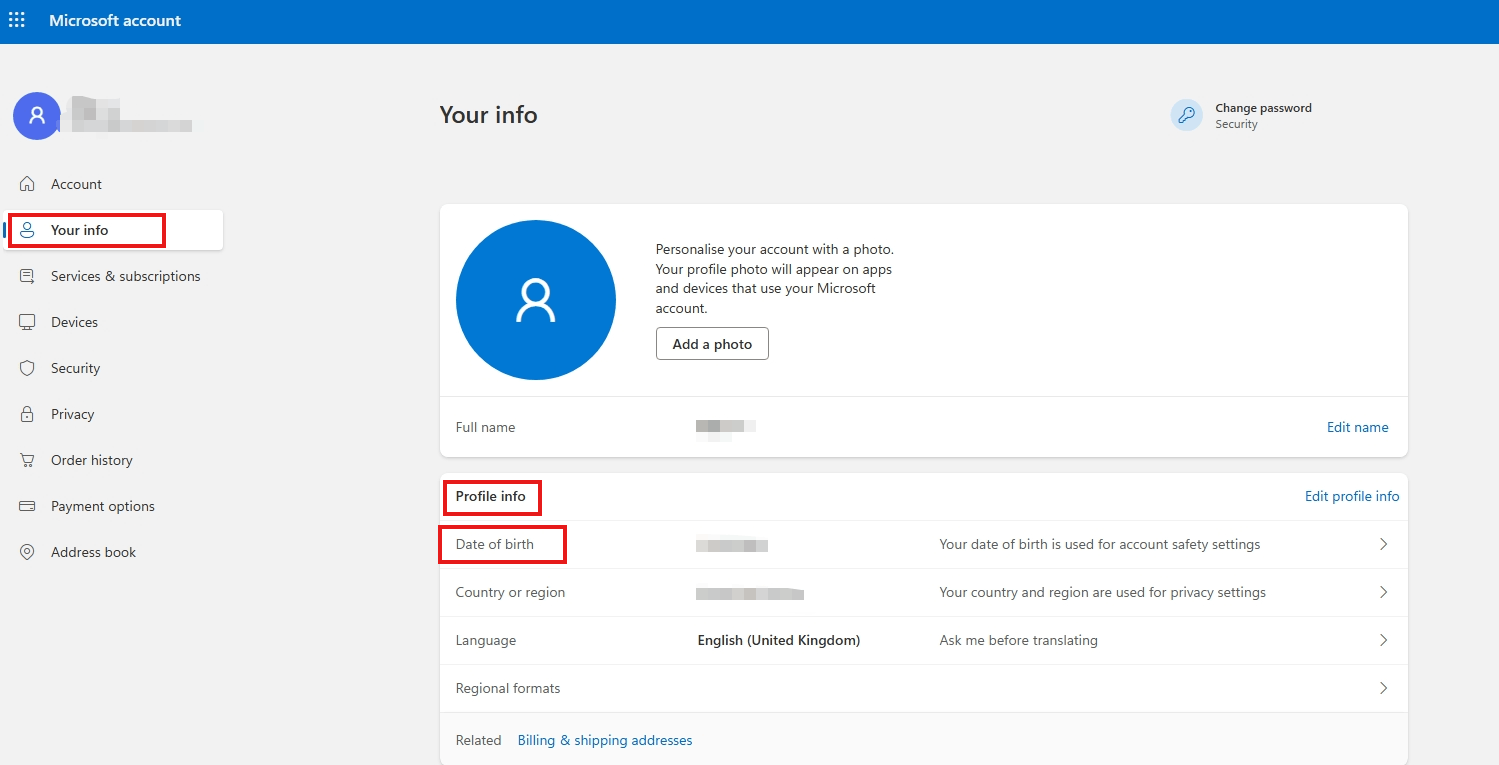Select the Address book pin icon
1499x765 pixels.
pyautogui.click(x=28, y=552)
